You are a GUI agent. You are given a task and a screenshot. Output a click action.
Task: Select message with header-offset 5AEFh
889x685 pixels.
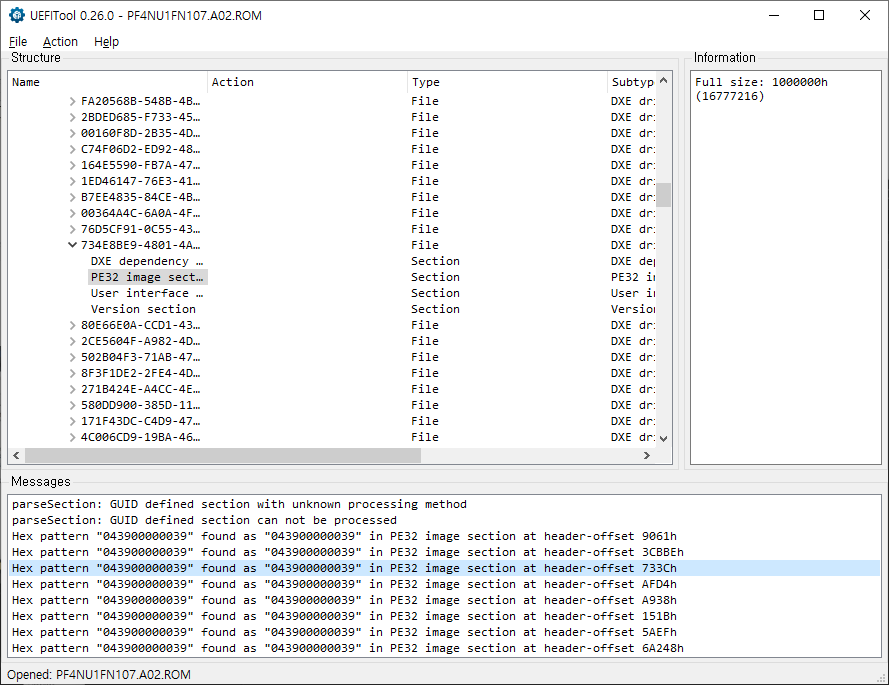coord(444,632)
